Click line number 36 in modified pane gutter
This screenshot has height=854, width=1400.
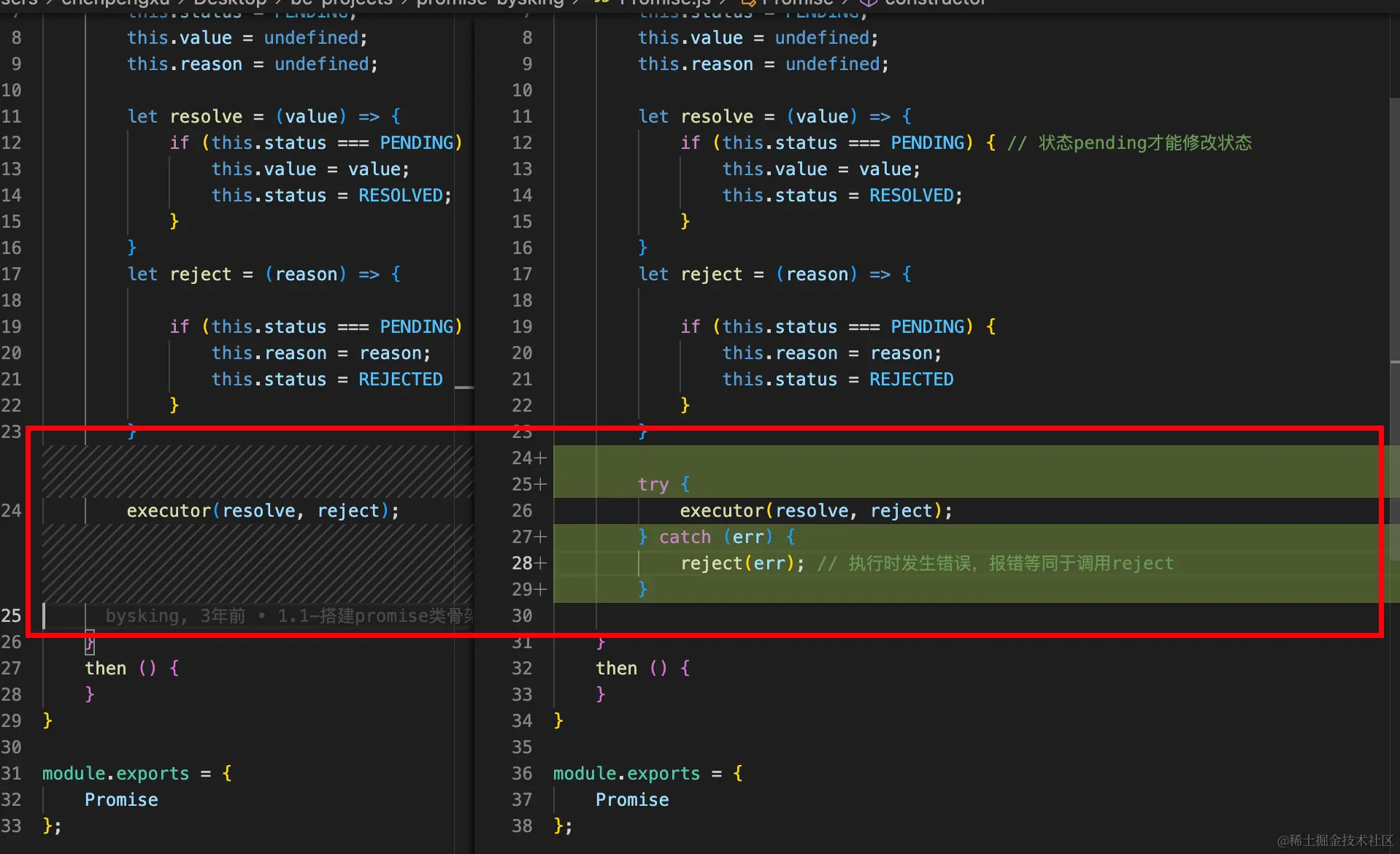point(522,773)
